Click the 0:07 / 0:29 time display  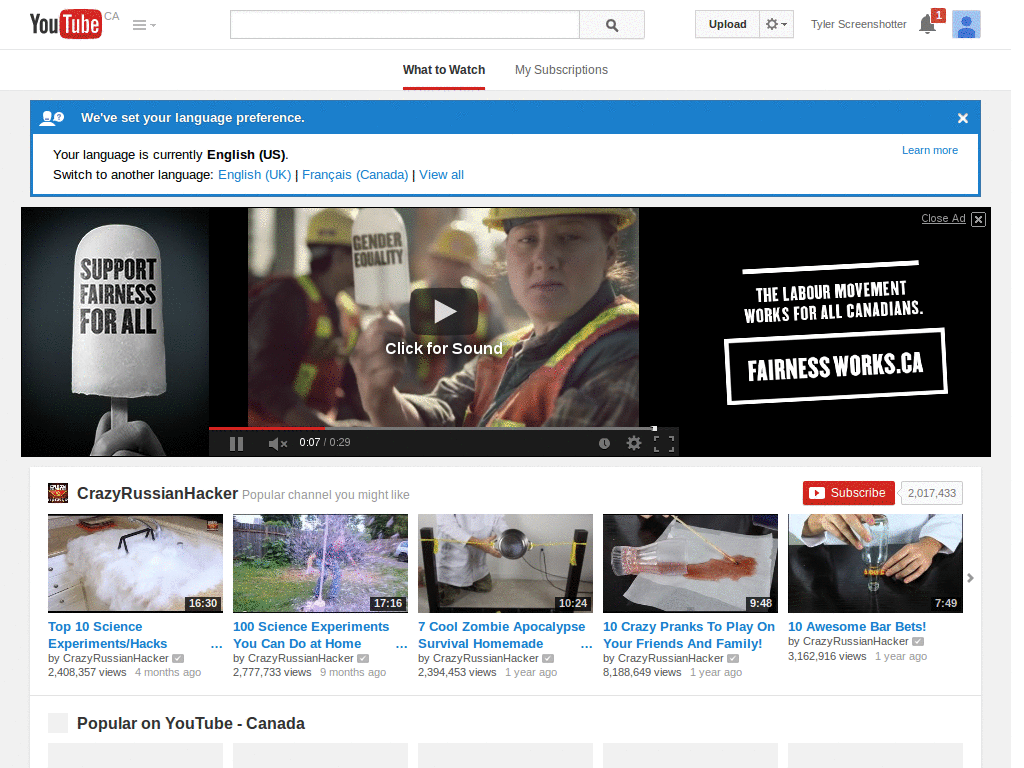325,443
